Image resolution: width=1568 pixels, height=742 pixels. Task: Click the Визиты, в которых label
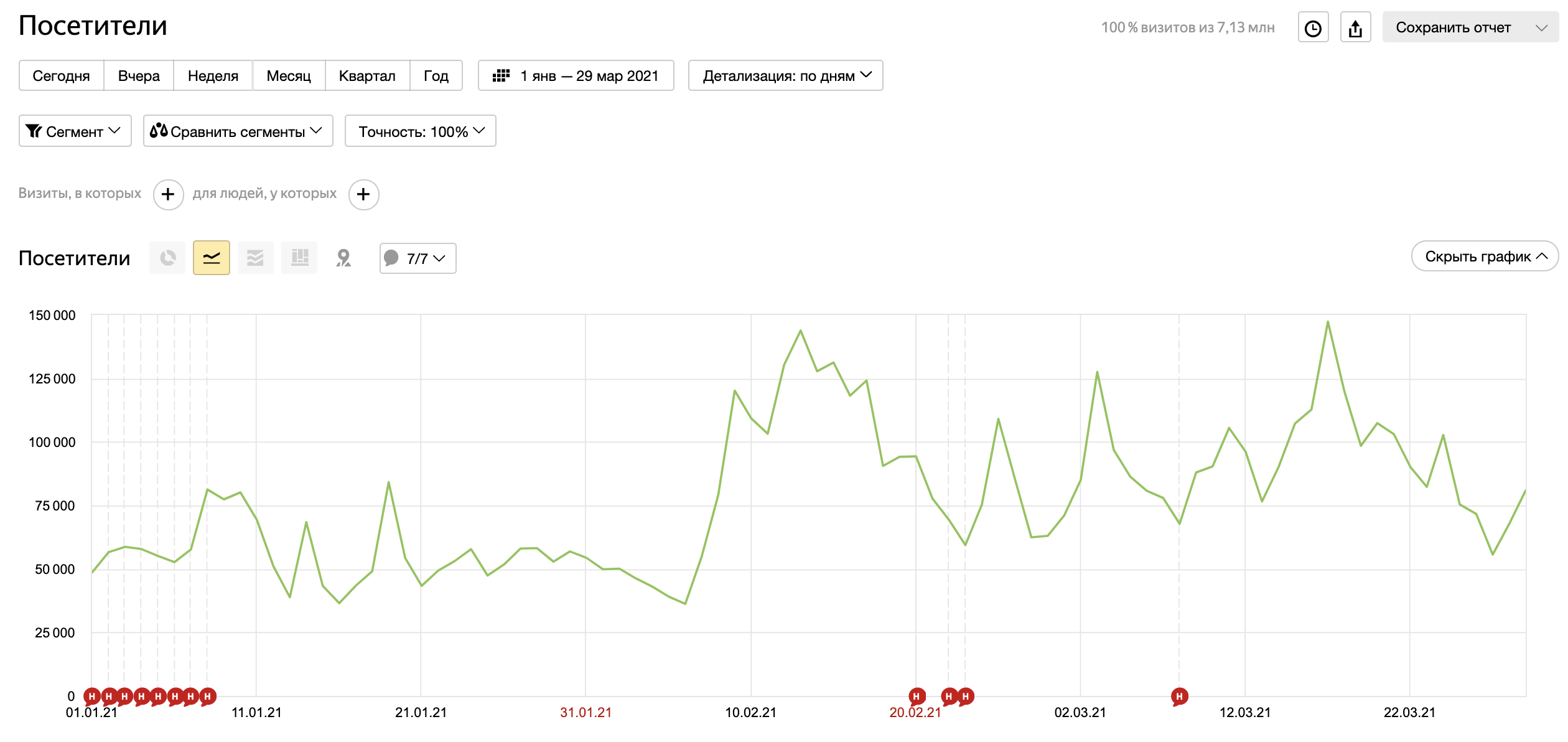click(x=80, y=194)
